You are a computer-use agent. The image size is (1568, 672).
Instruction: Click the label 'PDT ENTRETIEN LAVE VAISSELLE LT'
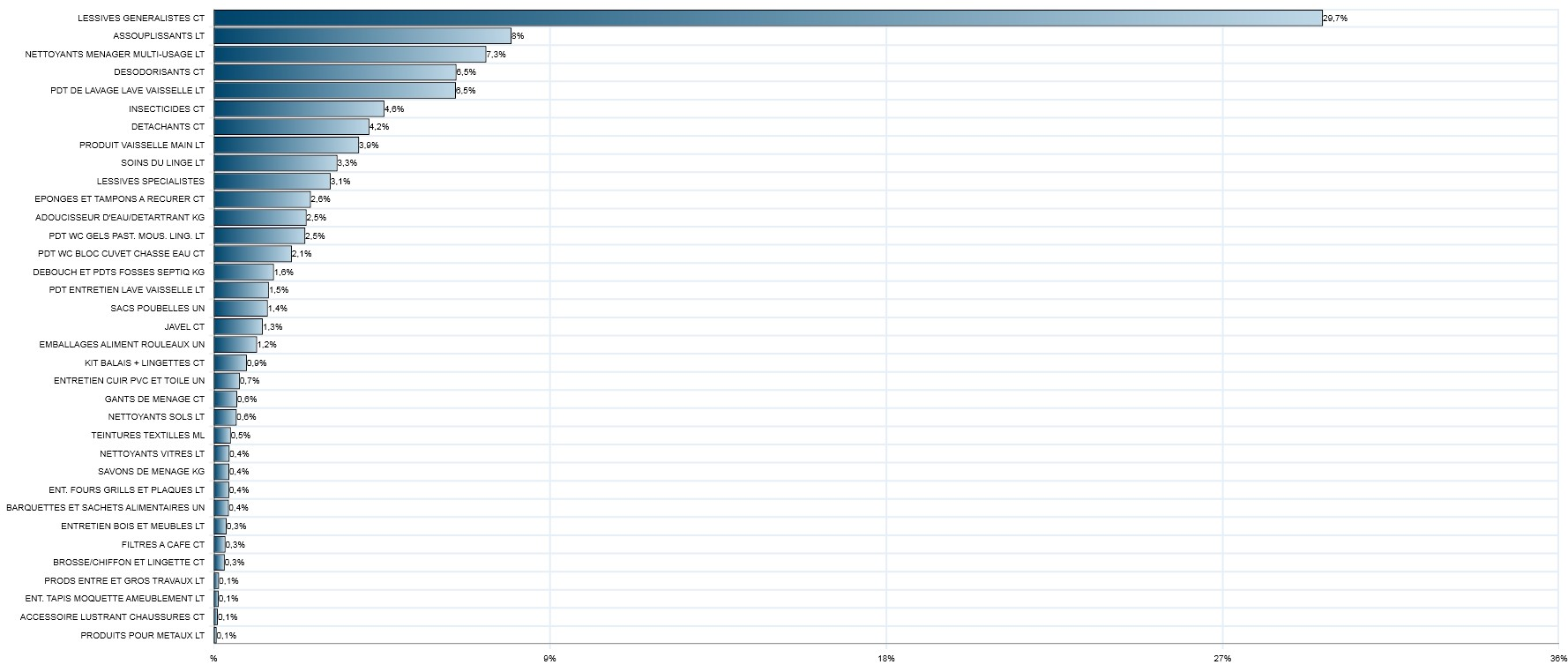[127, 290]
